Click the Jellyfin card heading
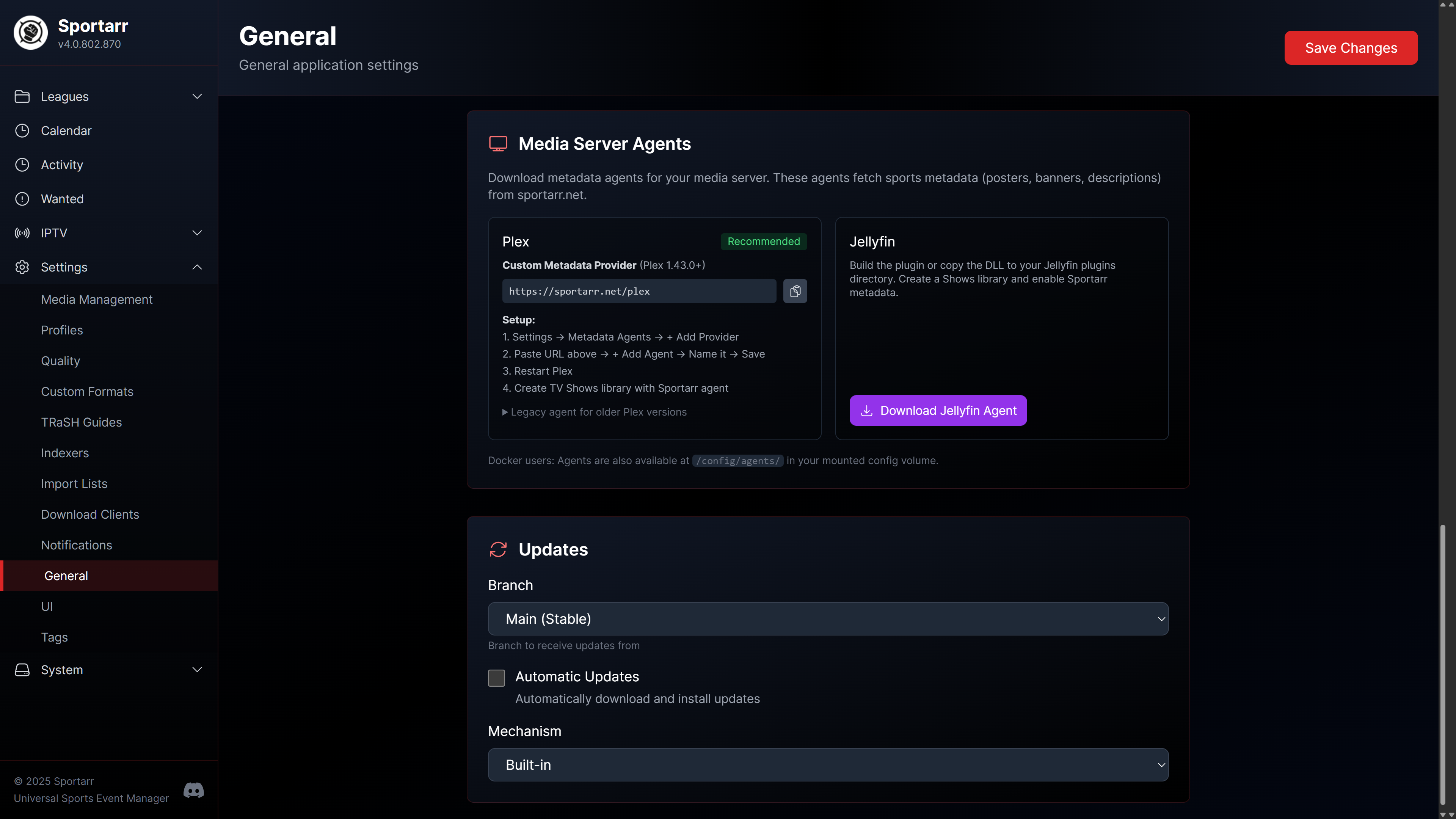 872,242
